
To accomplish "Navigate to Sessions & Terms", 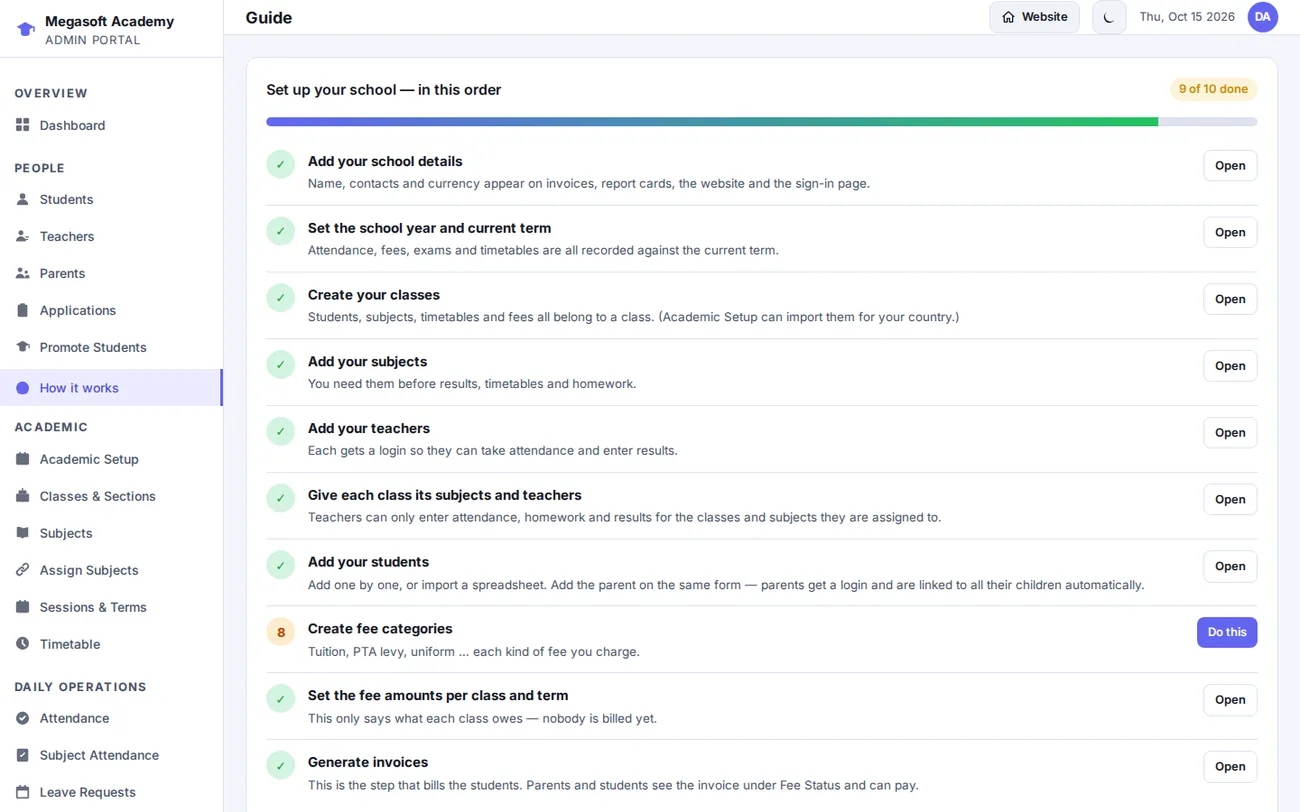I will (111, 607).
